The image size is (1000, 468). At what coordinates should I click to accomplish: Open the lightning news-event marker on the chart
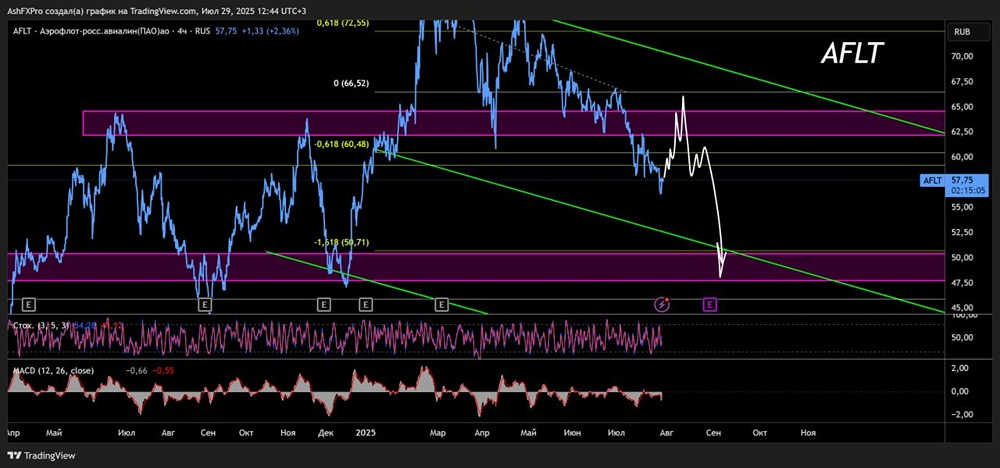663,305
